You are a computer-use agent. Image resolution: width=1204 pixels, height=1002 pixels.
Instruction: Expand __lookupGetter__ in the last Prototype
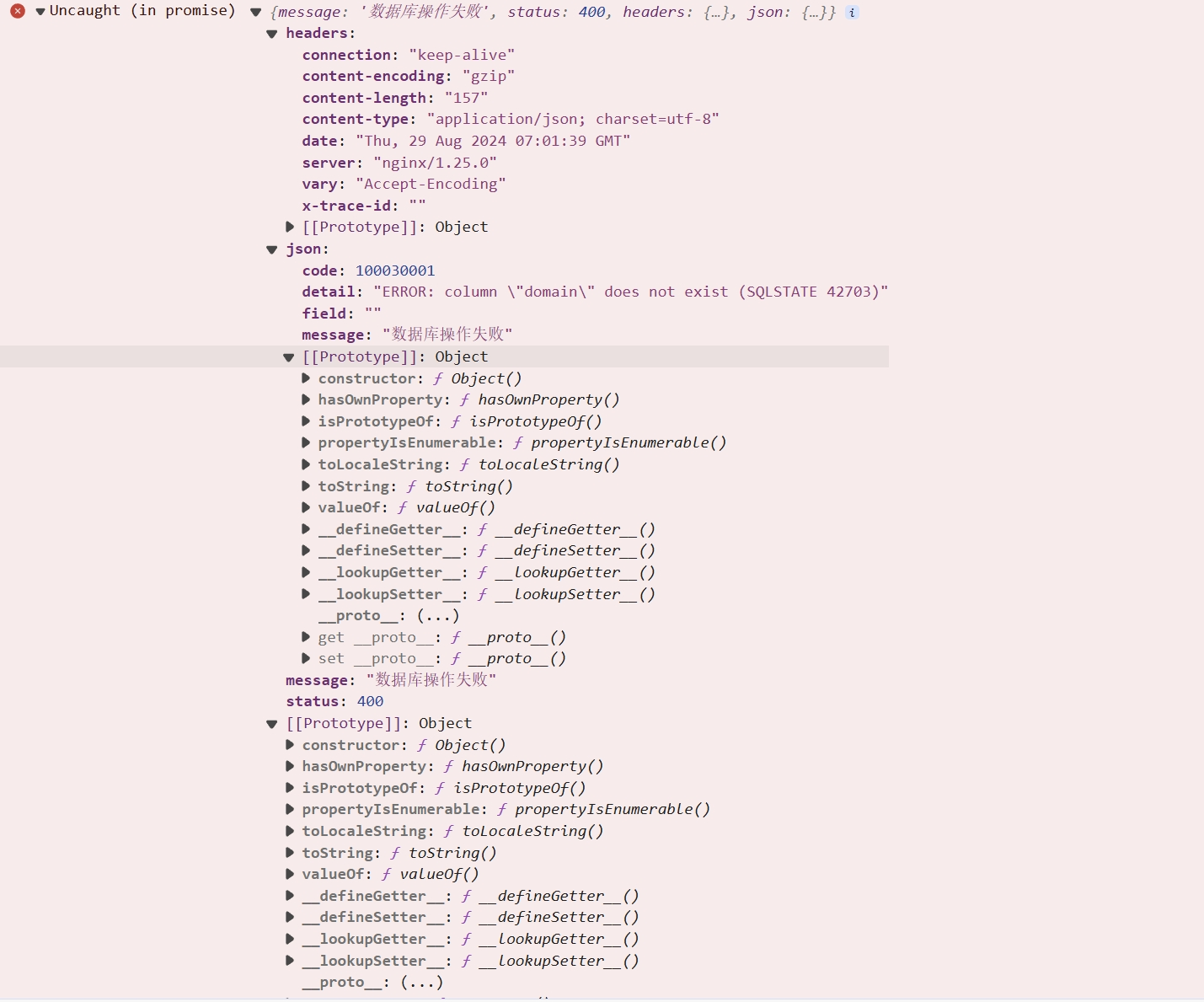click(x=290, y=939)
